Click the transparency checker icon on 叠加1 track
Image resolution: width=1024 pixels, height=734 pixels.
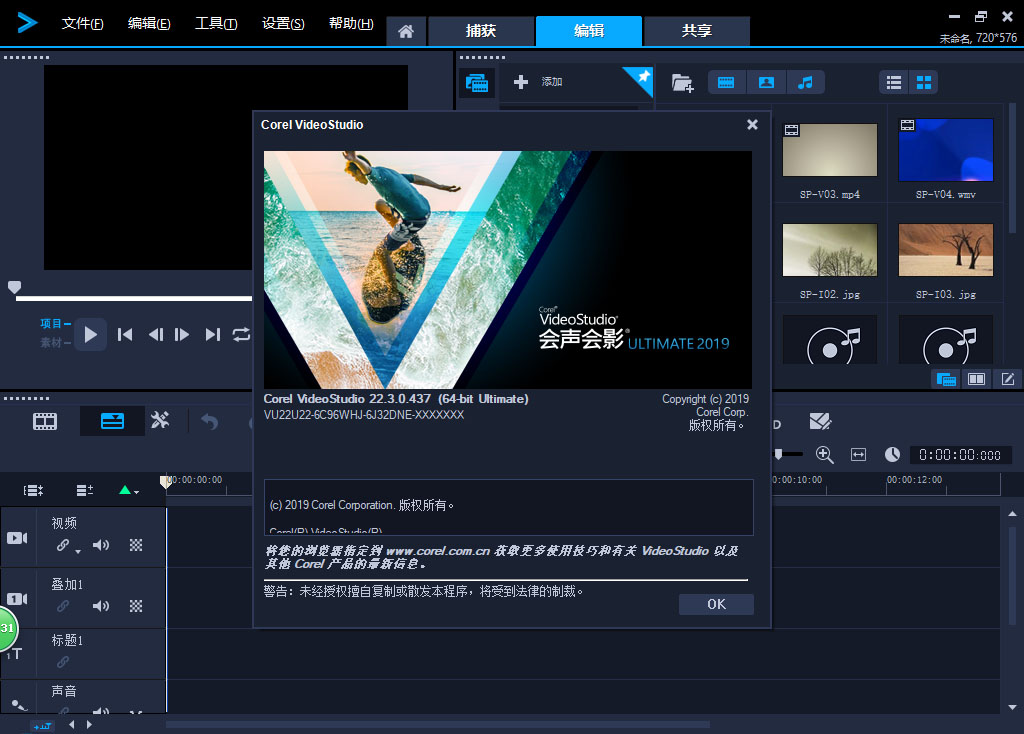136,605
